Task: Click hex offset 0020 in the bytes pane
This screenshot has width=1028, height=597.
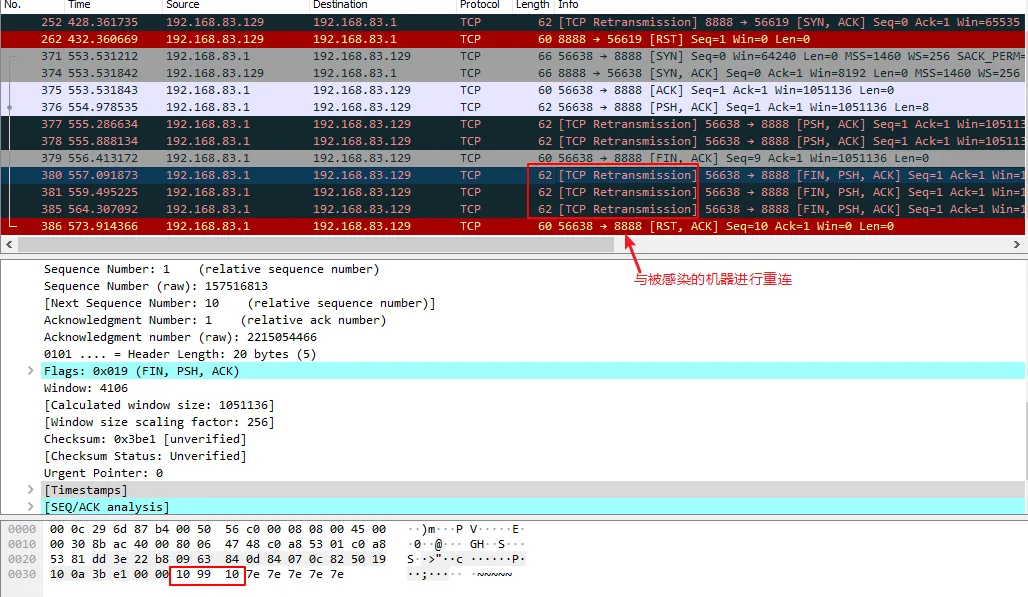Action: click(22, 559)
